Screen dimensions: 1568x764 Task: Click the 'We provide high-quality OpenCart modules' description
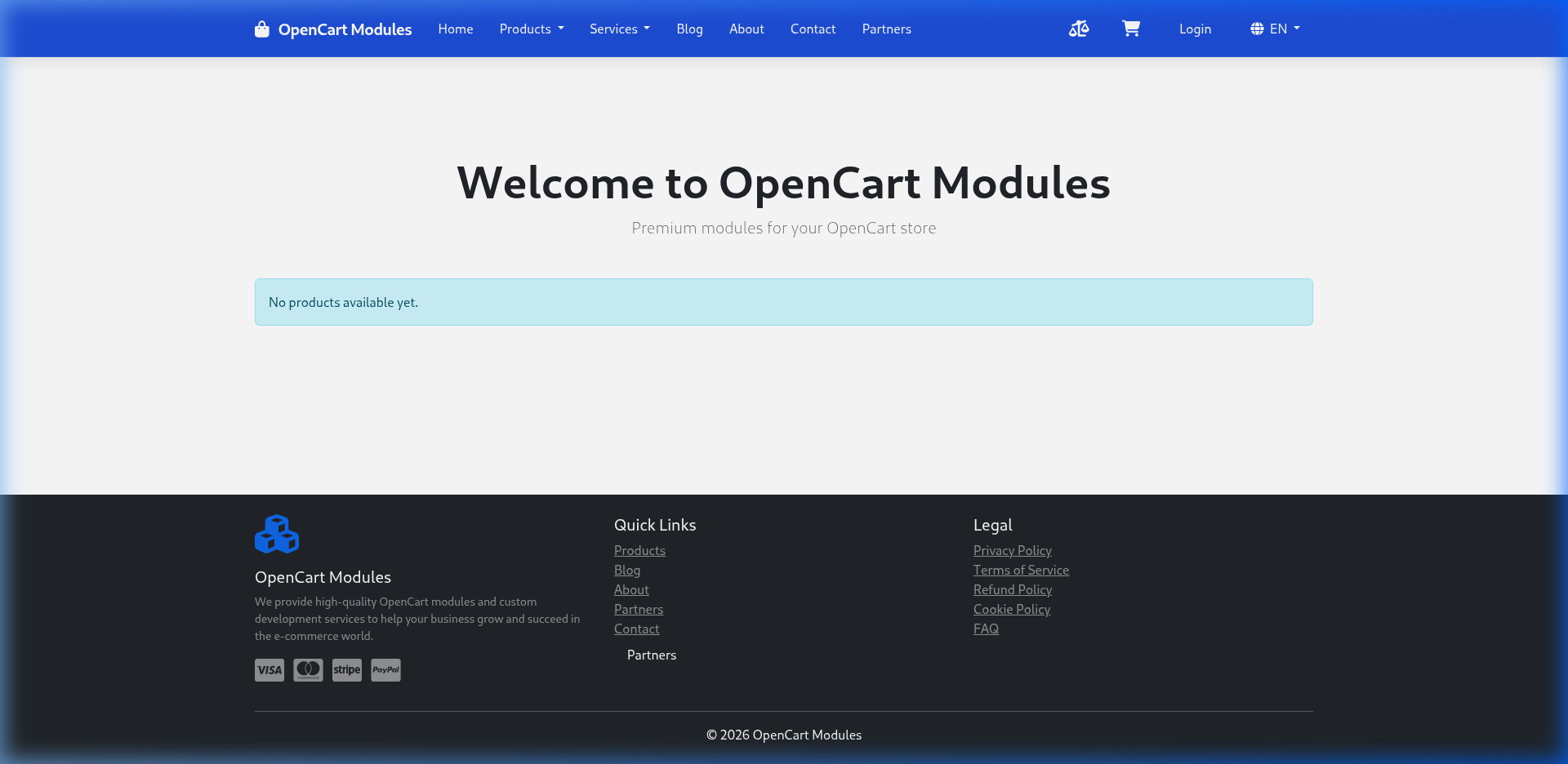click(417, 620)
